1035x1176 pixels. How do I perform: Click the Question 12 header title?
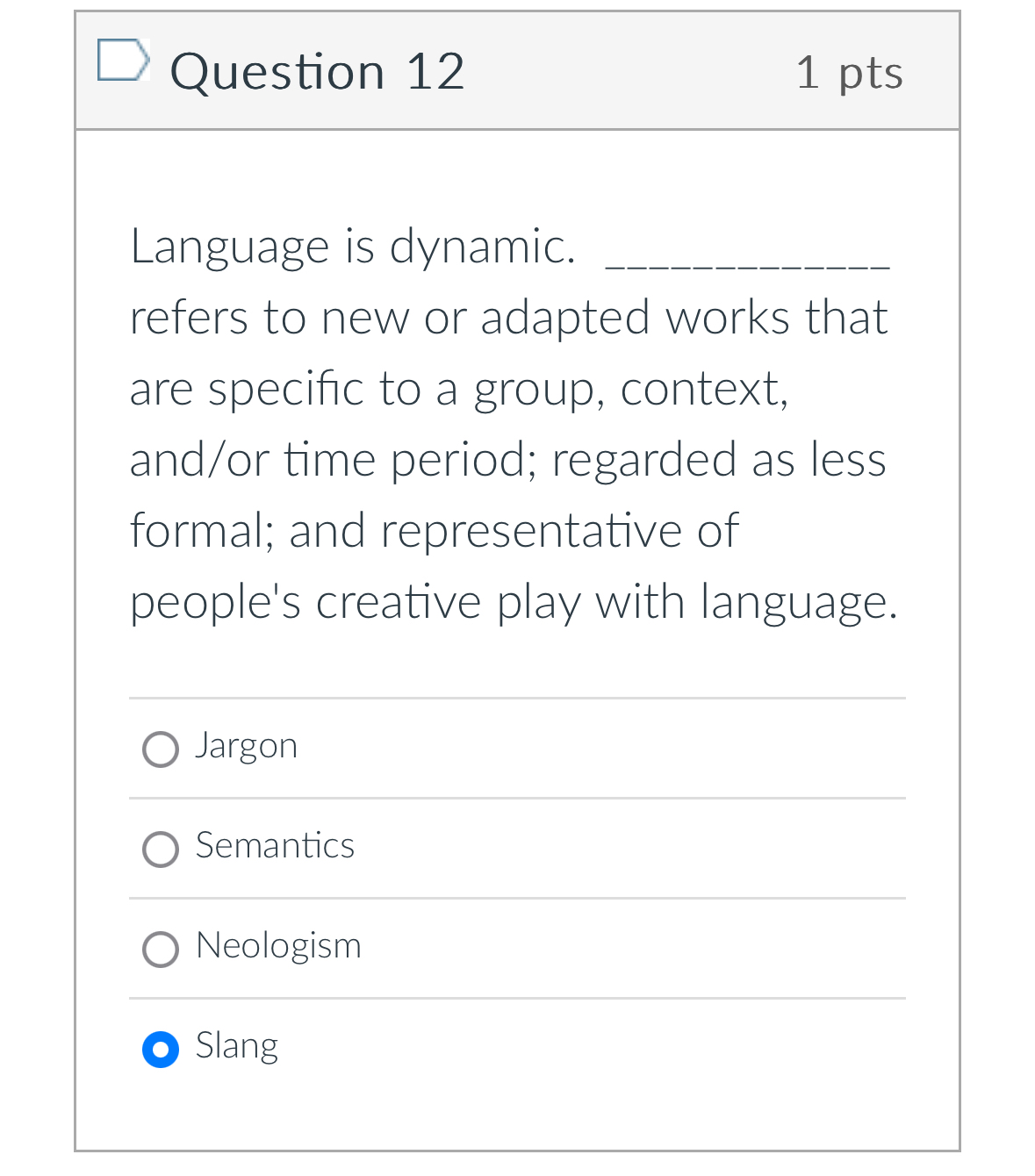319,71
